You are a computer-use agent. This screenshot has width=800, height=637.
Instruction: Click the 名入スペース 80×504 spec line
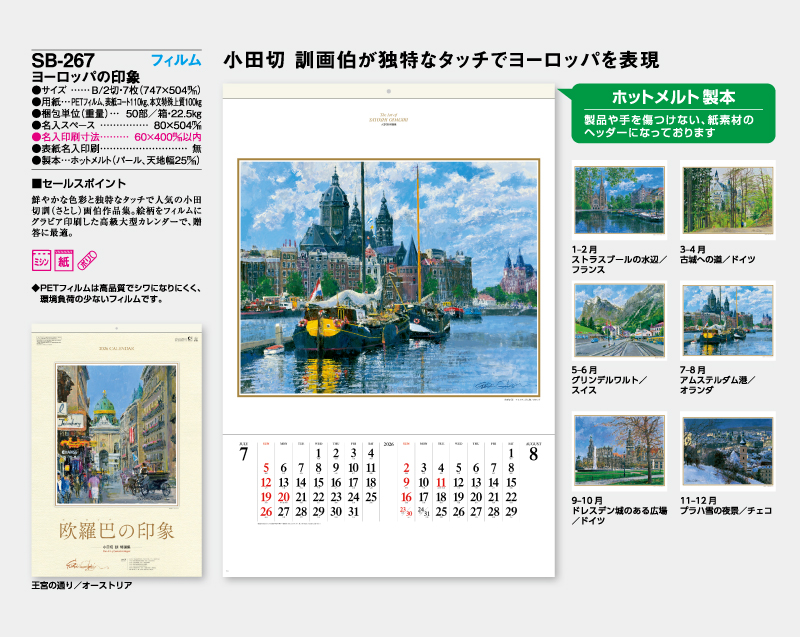[116, 125]
